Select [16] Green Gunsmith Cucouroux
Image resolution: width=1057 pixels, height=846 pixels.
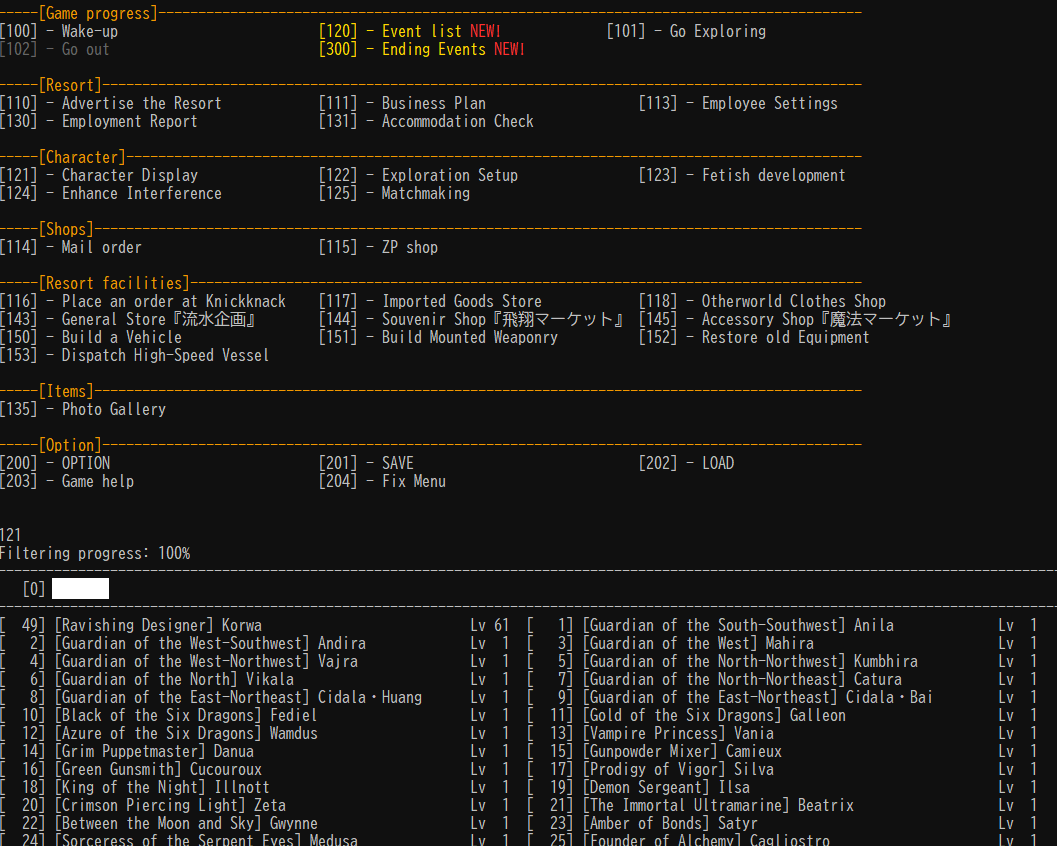coord(254,770)
